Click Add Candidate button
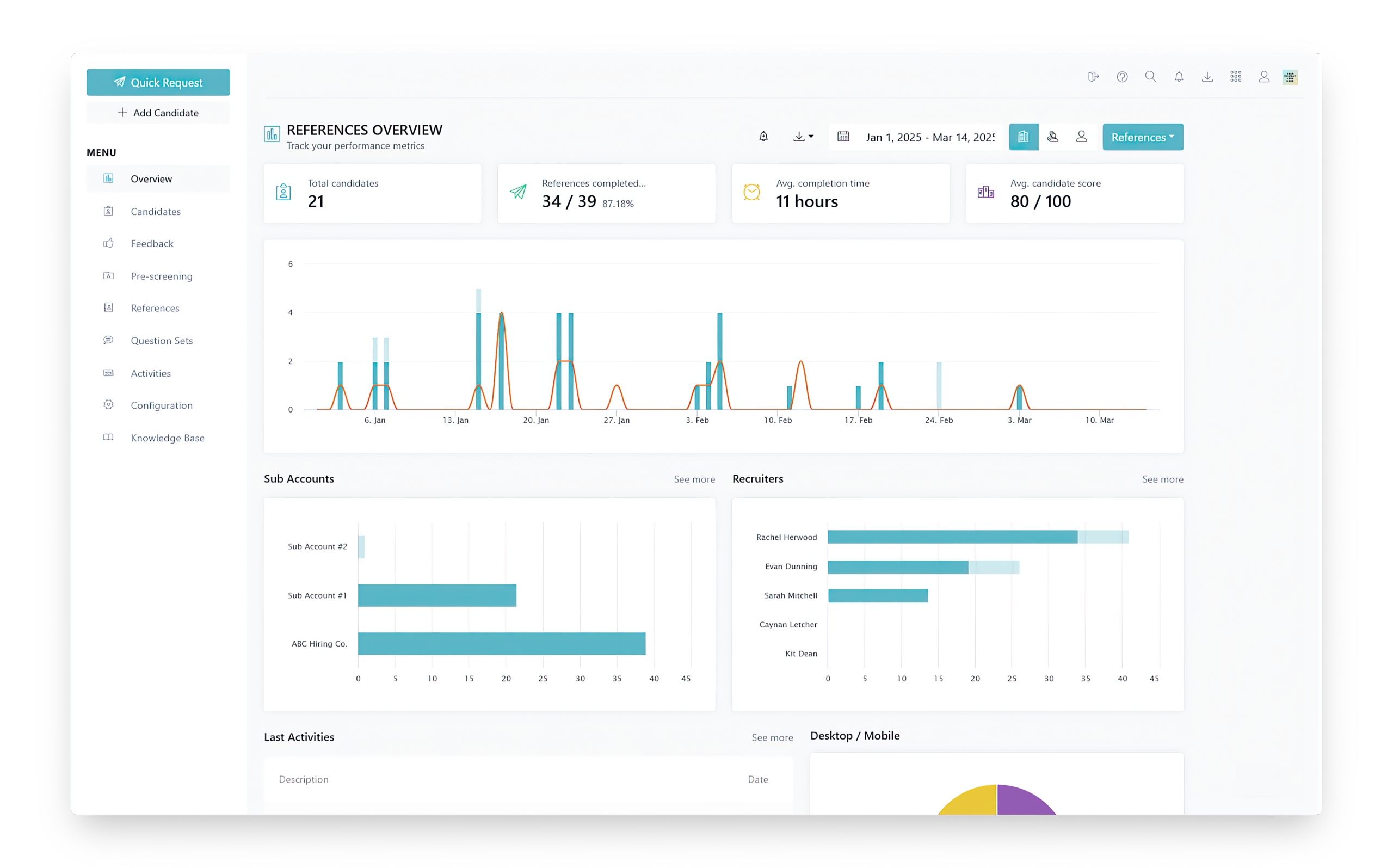The height and width of the screenshot is (868, 1393). pyautogui.click(x=158, y=113)
